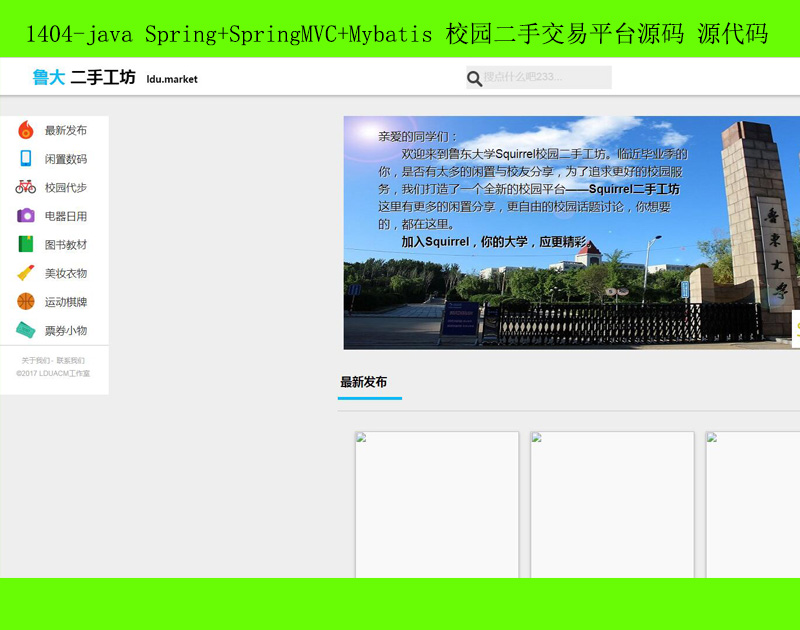Click the basketball icon for 运动棋牌
Screen dimensions: 800x630
click(x=26, y=301)
